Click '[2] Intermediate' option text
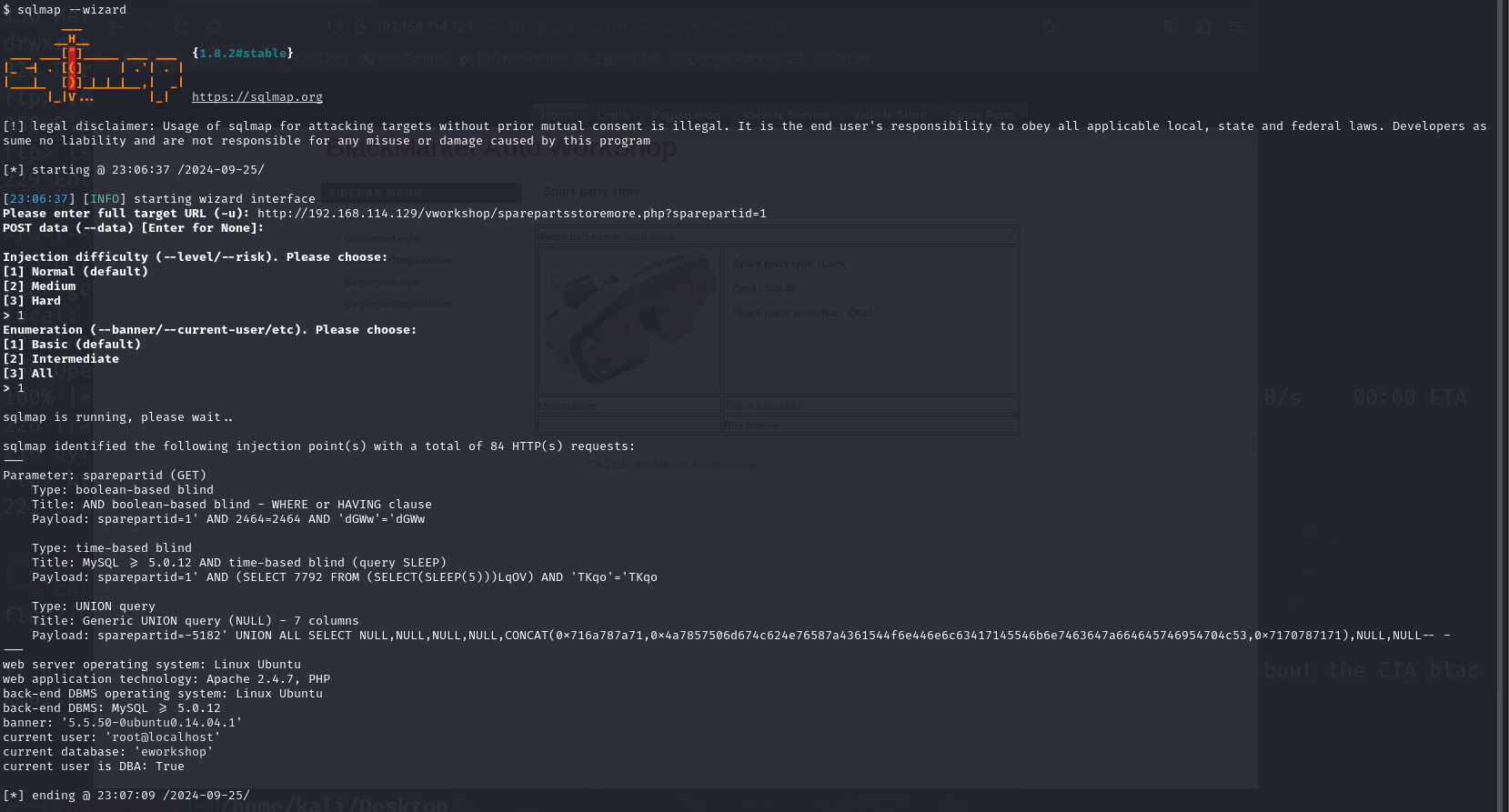 pyautogui.click(x=61, y=358)
